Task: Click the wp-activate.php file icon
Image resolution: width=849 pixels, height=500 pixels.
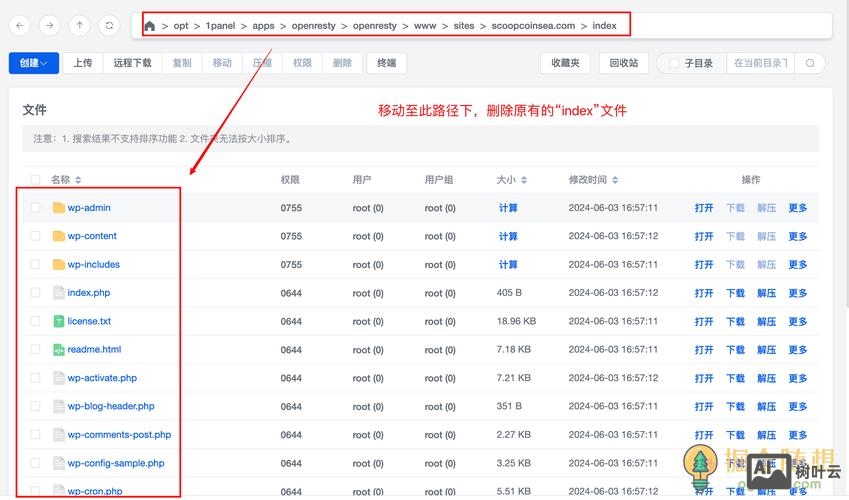Action: pos(58,378)
